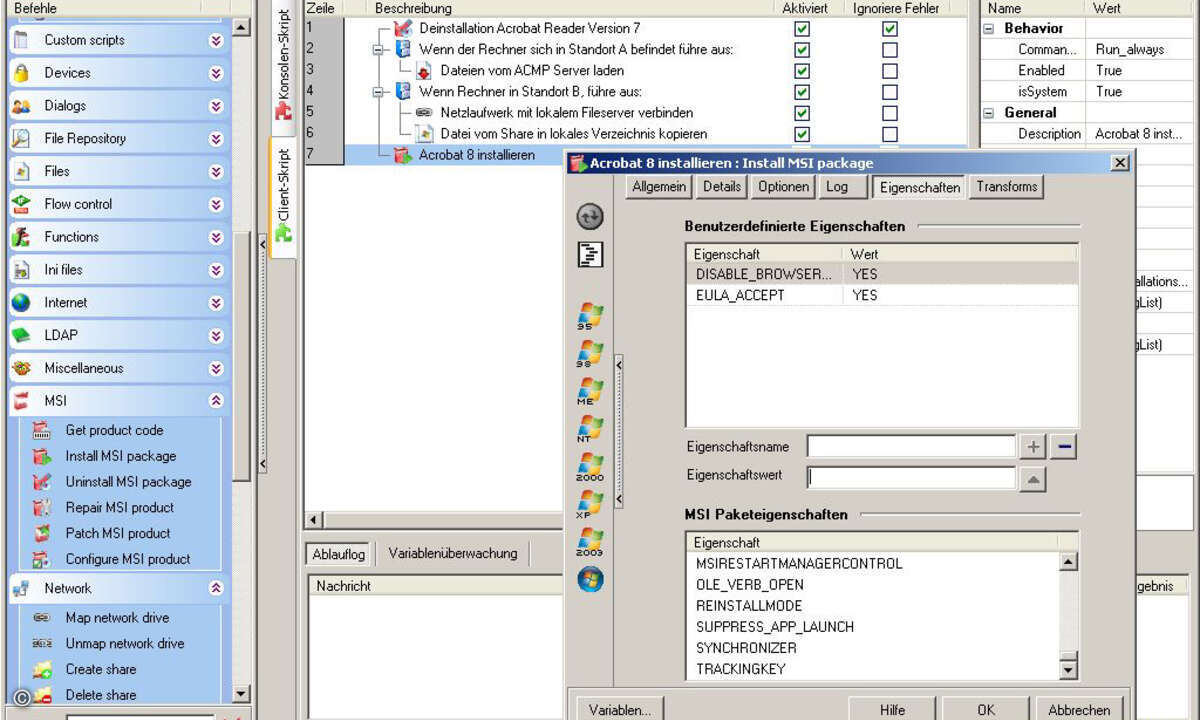This screenshot has width=1200, height=720.
Task: Select the Windows 98 icon in the dialog
Action: pyautogui.click(x=590, y=354)
